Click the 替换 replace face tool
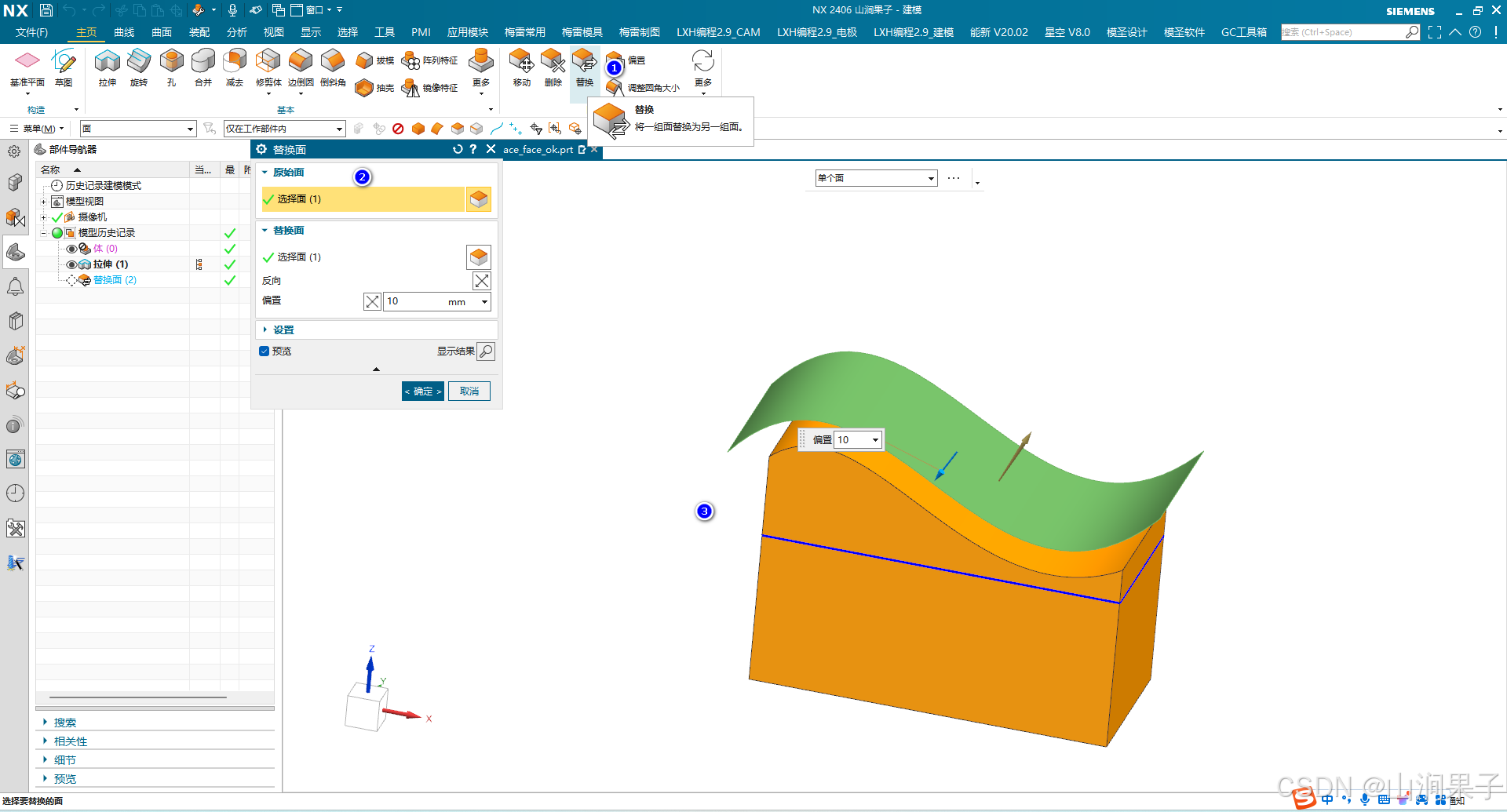 coord(585,68)
